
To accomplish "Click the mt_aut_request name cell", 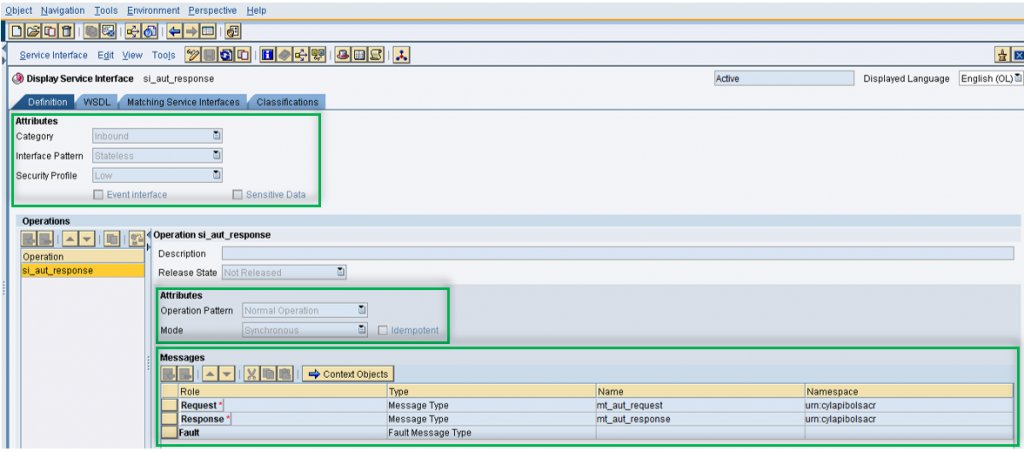I will click(699, 405).
